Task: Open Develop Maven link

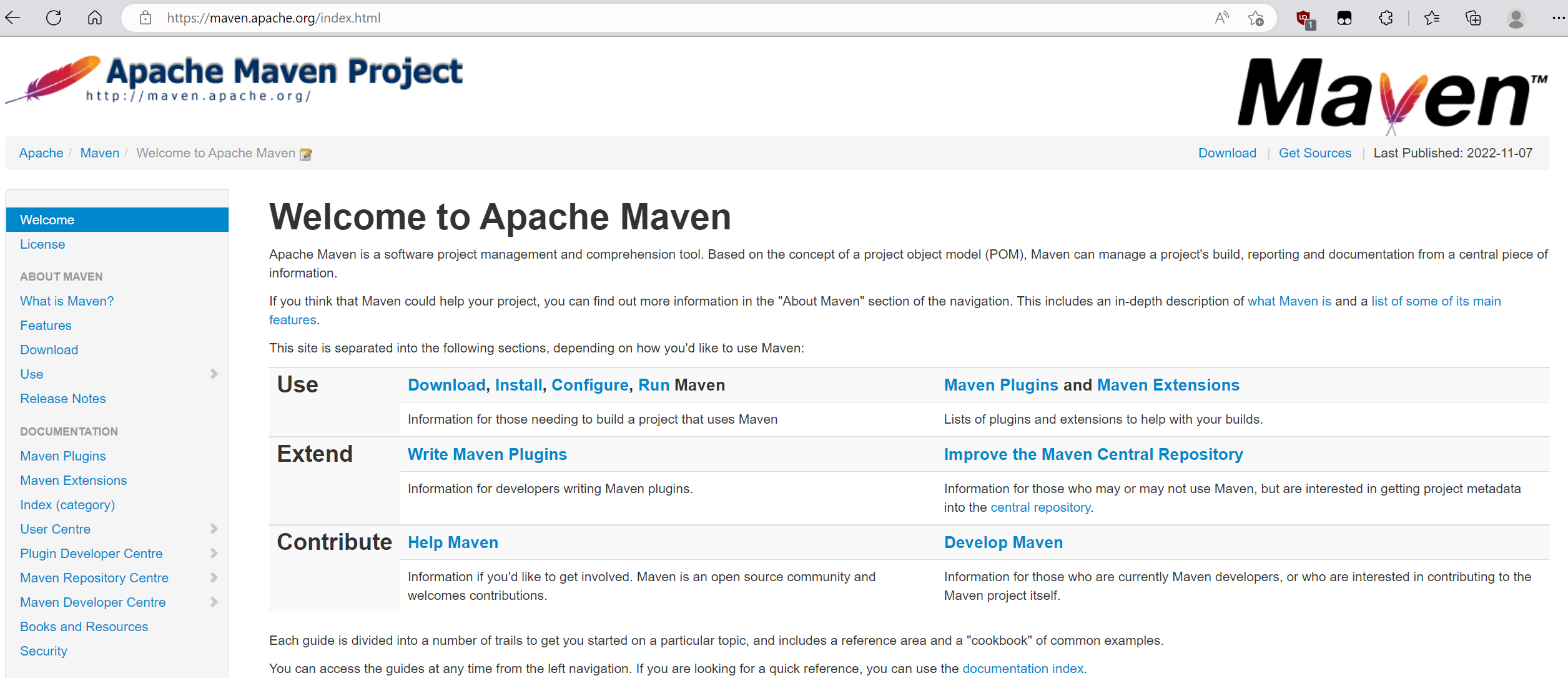Action: pos(1003,542)
